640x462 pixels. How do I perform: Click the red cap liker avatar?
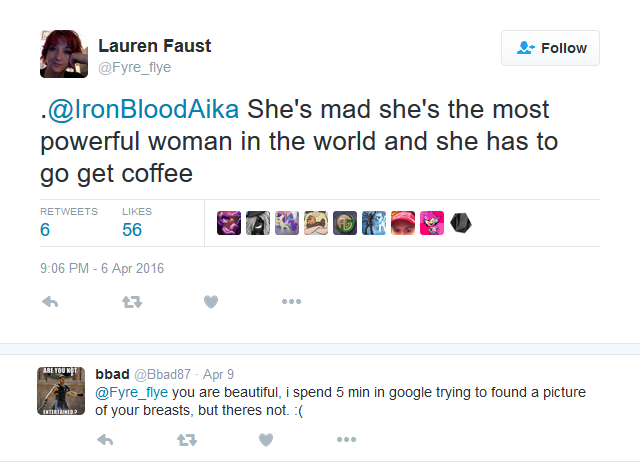(x=403, y=223)
